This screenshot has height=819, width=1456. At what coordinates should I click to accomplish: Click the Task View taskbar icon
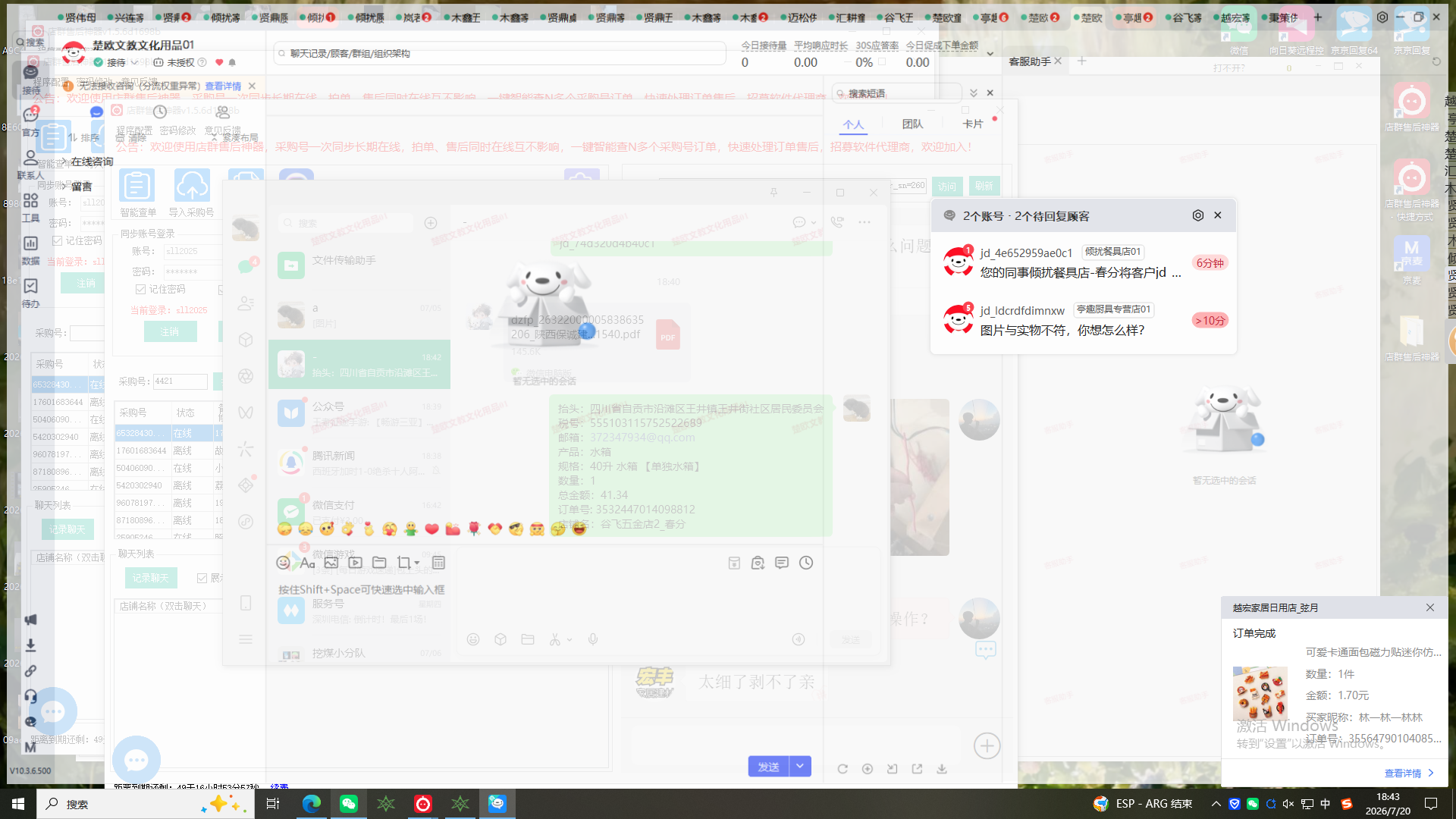tap(274, 804)
